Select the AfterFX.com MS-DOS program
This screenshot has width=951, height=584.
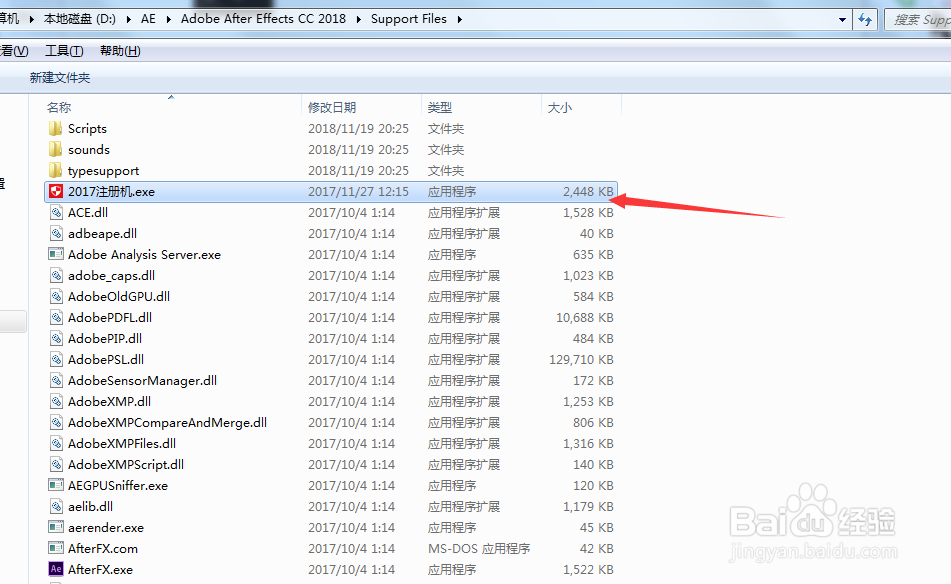pyautogui.click(x=94, y=548)
